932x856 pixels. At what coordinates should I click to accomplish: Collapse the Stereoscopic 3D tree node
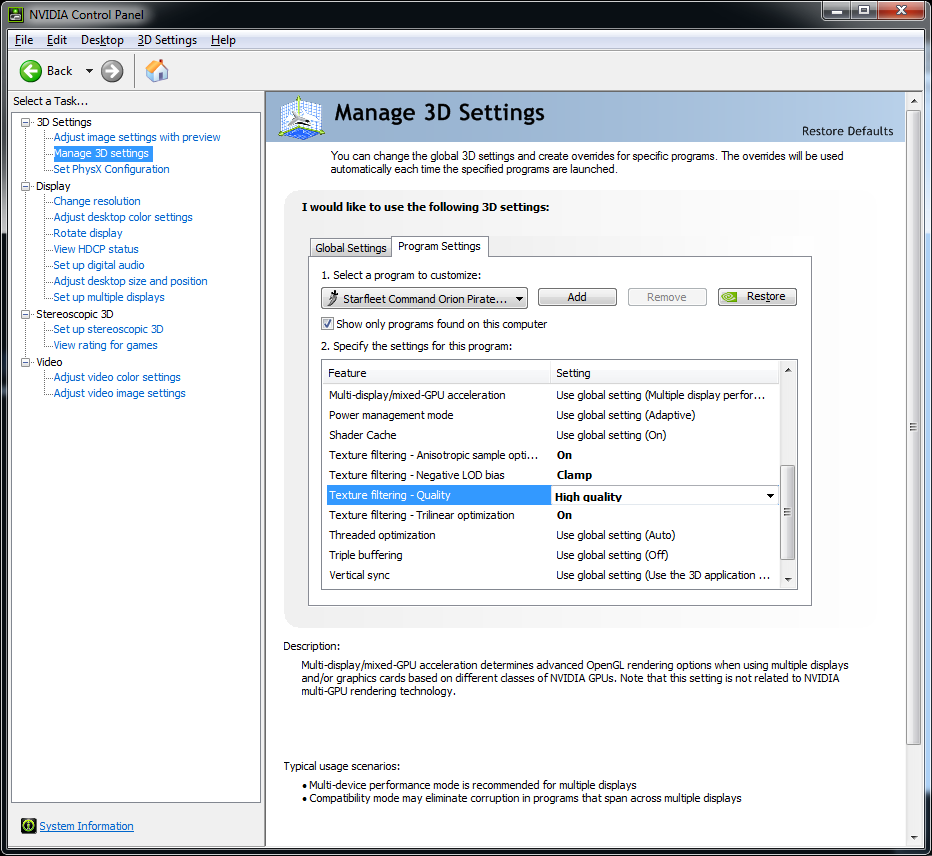click(26, 314)
